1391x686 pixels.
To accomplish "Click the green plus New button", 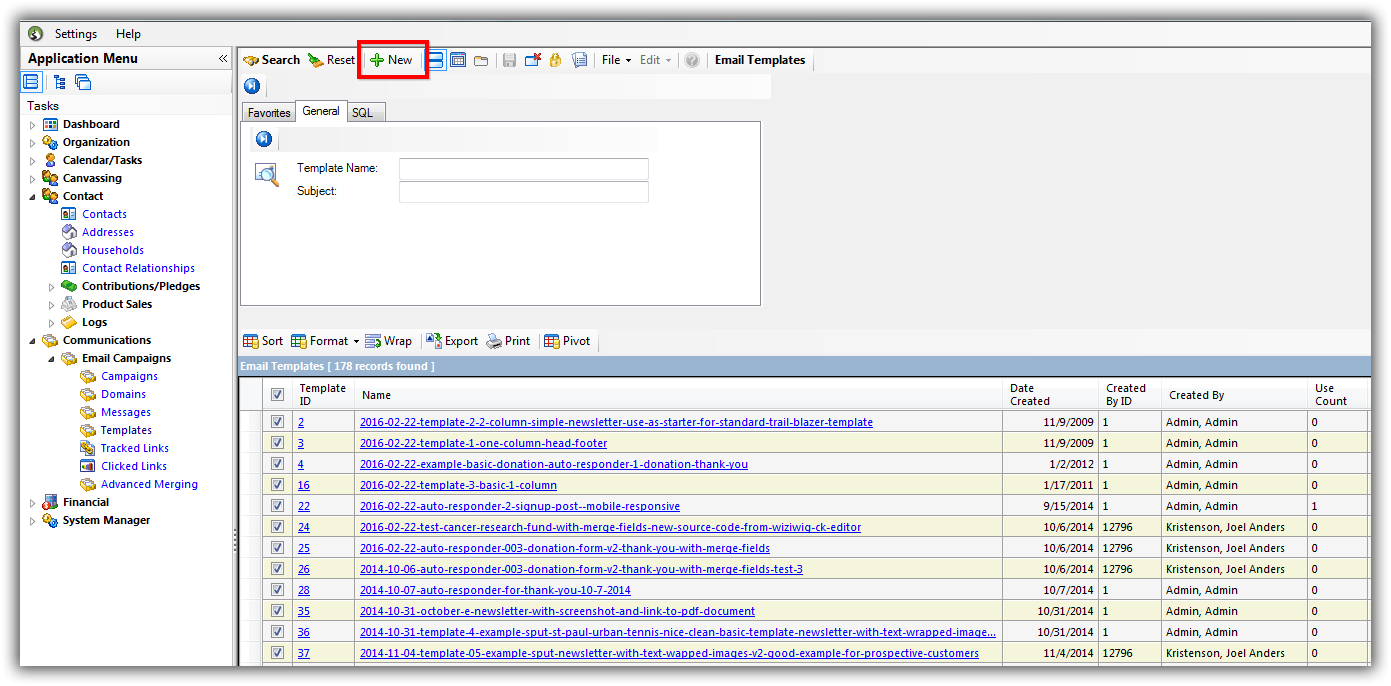I will (392, 60).
